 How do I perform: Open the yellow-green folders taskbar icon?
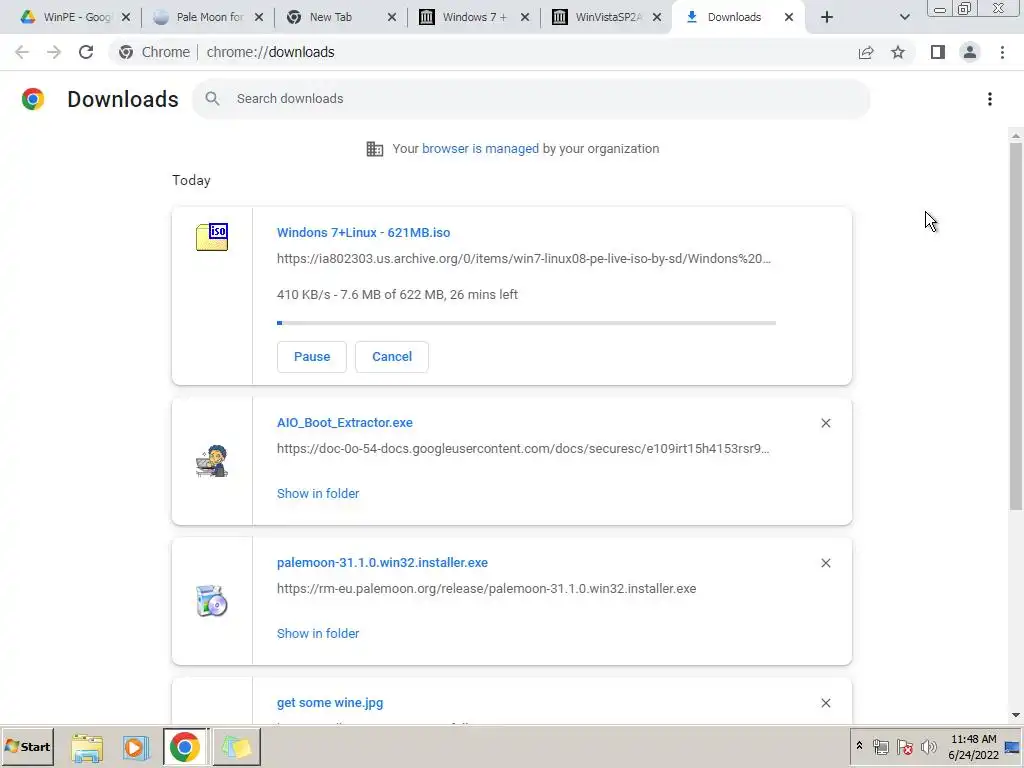click(x=236, y=747)
